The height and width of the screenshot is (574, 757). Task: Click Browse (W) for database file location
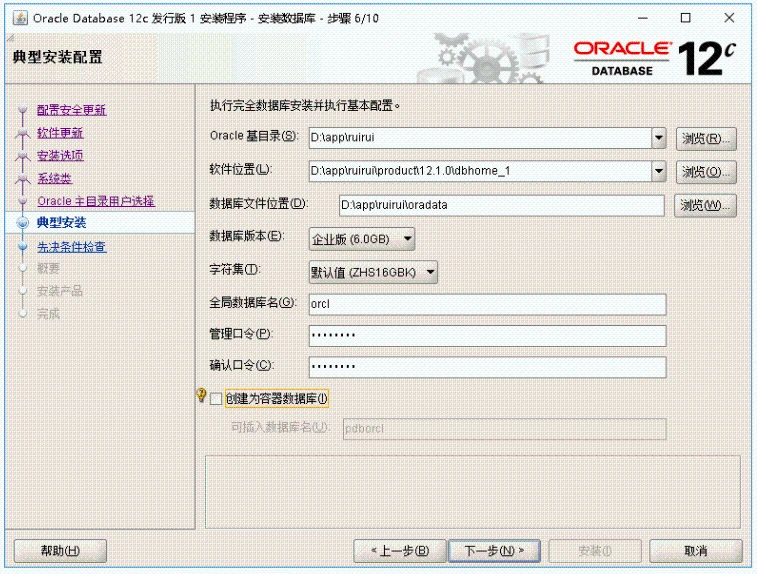click(x=705, y=206)
